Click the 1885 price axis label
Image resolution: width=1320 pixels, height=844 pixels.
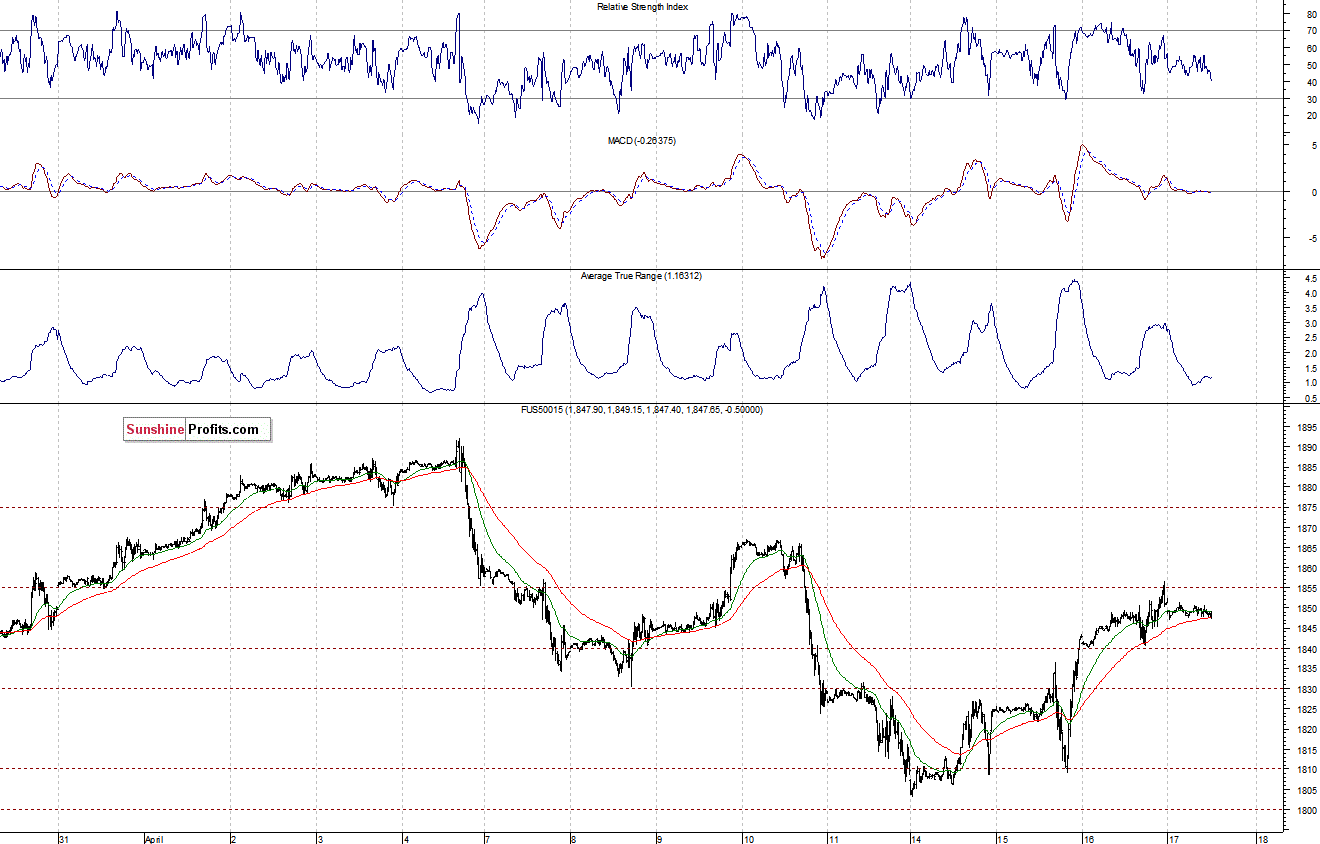click(1306, 467)
